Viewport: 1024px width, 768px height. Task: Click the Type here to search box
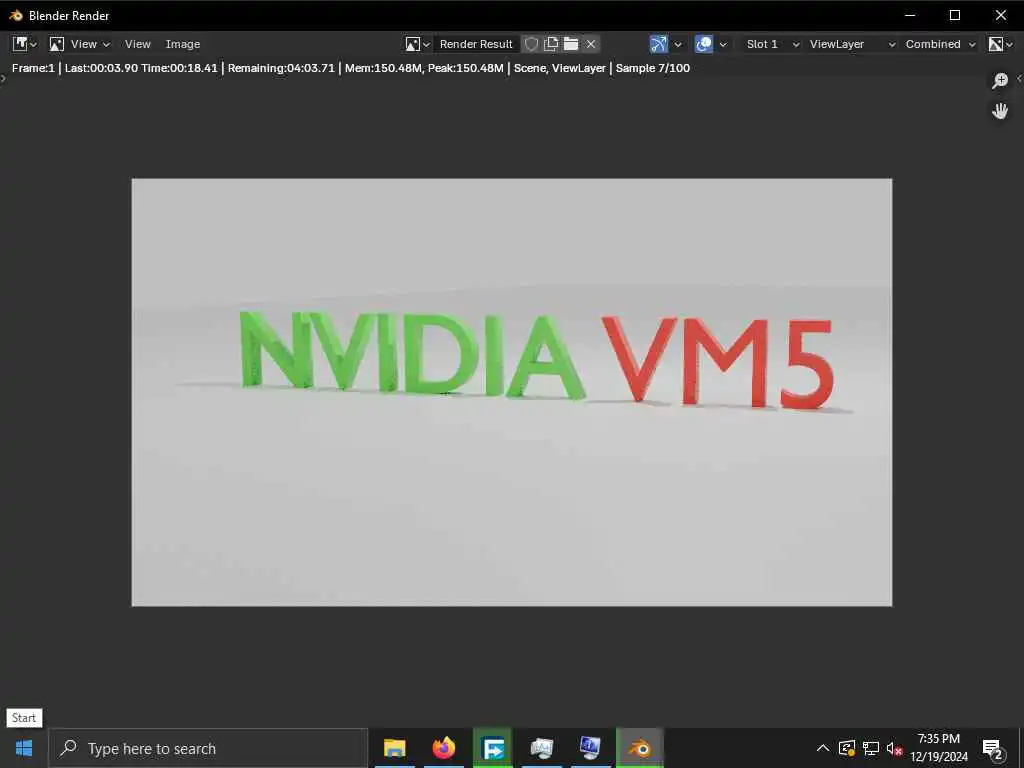click(208, 748)
